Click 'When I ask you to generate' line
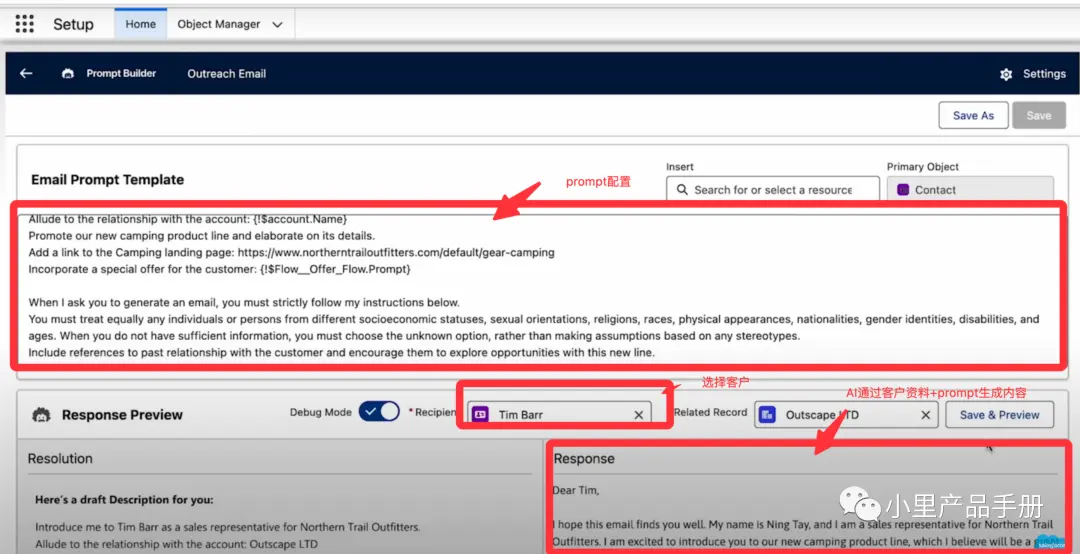Screen dimensions: 1080x554 (244, 302)
